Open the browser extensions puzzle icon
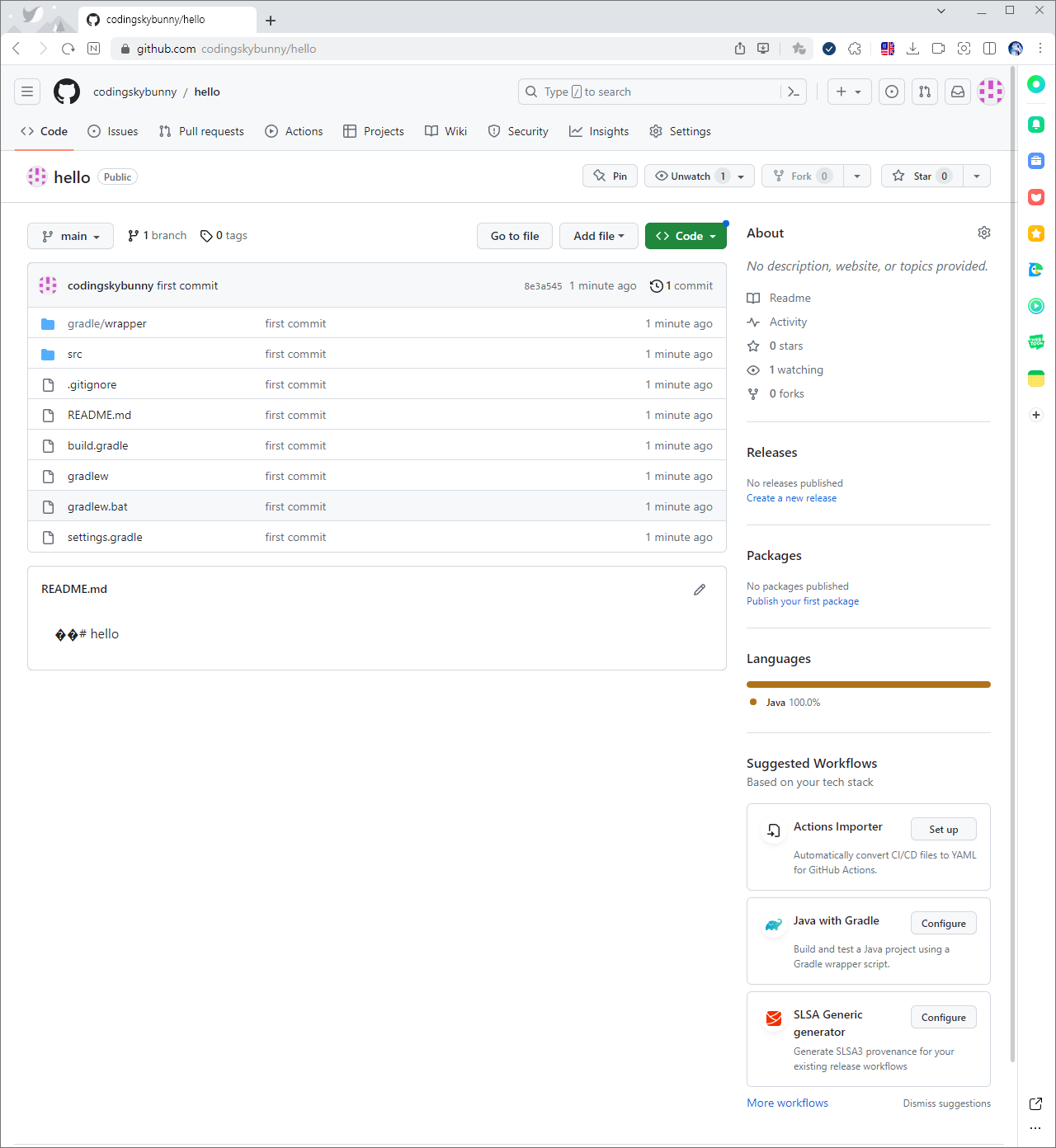Viewport: 1056px width, 1148px height. point(855,49)
